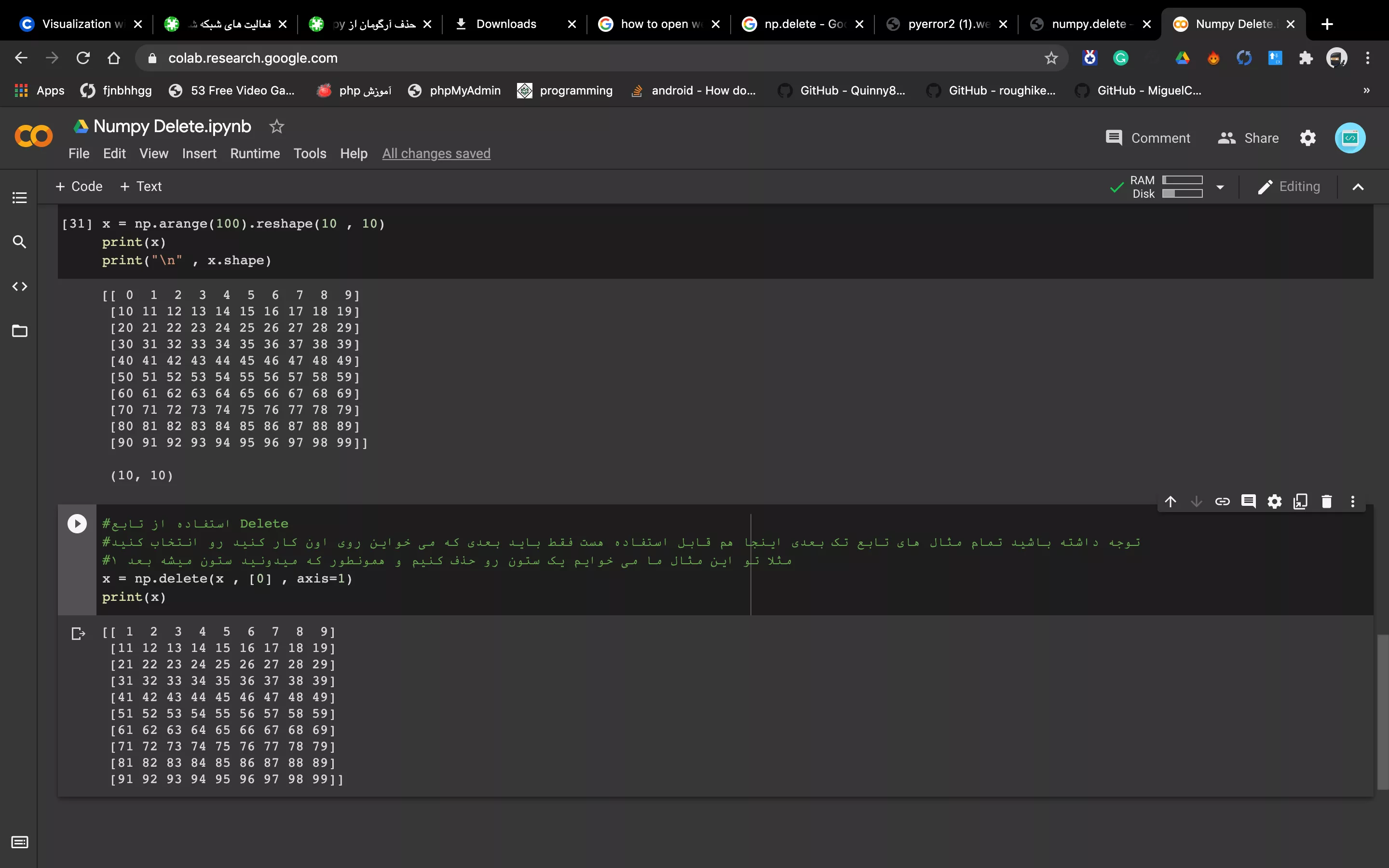
Task: Open the GitHub - Quinny8 bookmark
Action: click(842, 91)
